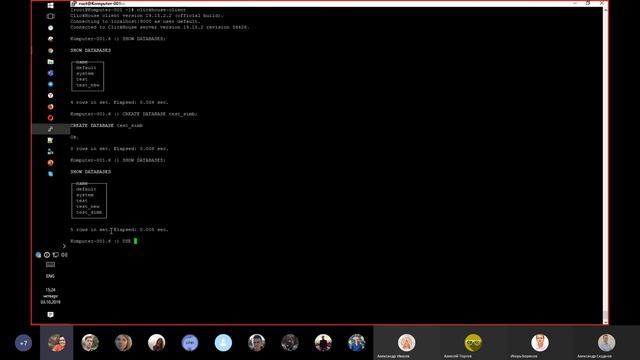Screen dimensions: 640x360
Task: Select the light-blue default silhouette avatar
Action: tap(223, 343)
